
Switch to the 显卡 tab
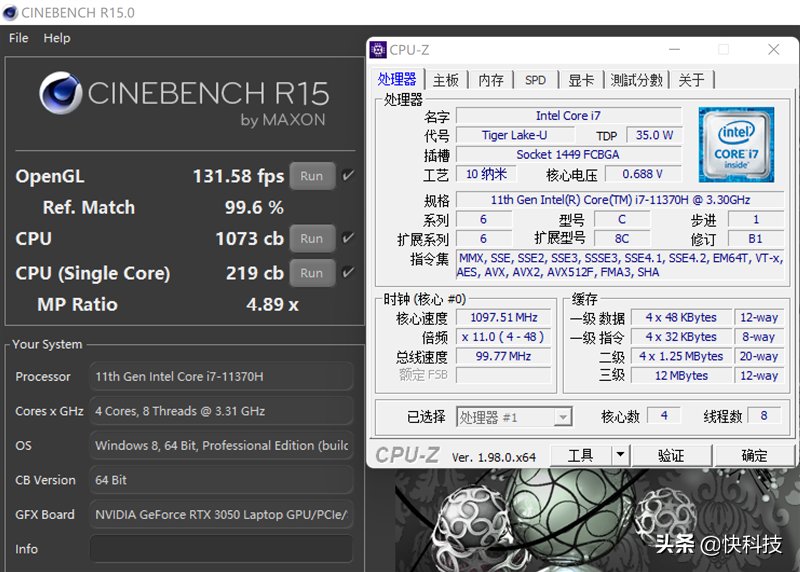pyautogui.click(x=581, y=80)
